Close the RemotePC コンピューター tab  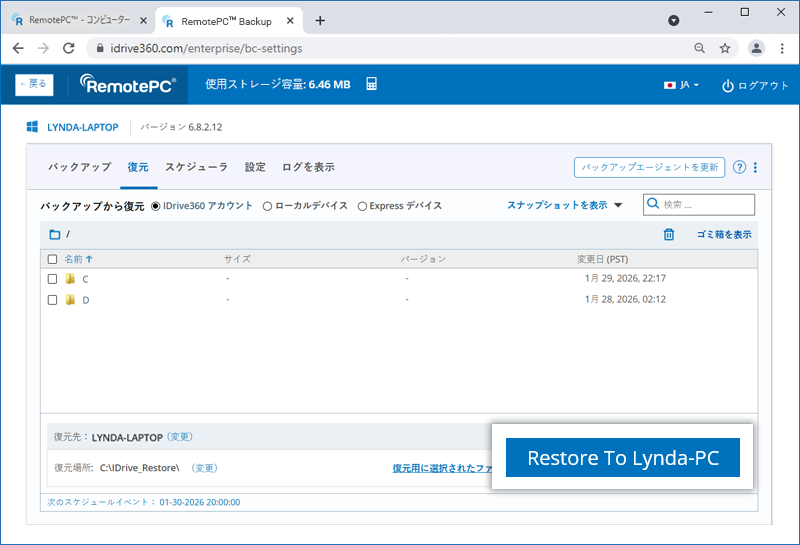click(x=143, y=20)
